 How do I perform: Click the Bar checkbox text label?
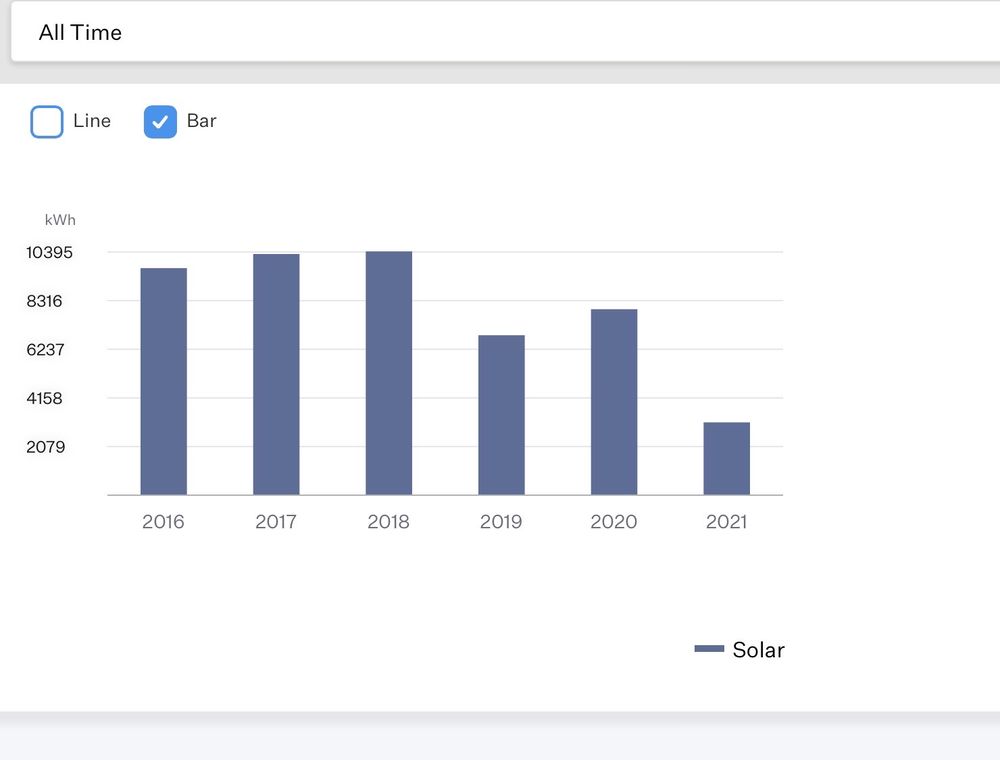202,121
